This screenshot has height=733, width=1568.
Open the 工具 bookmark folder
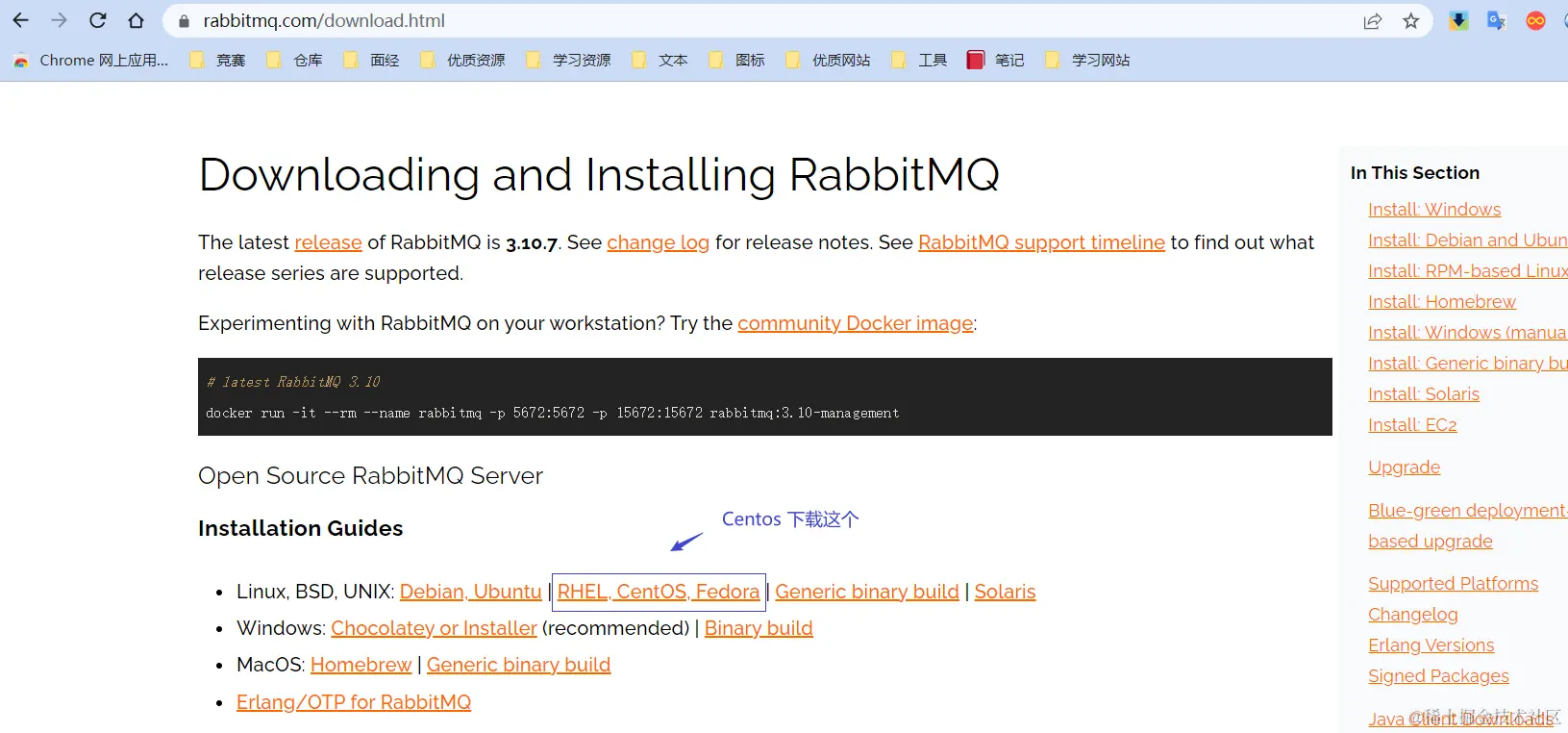pyautogui.click(x=920, y=60)
